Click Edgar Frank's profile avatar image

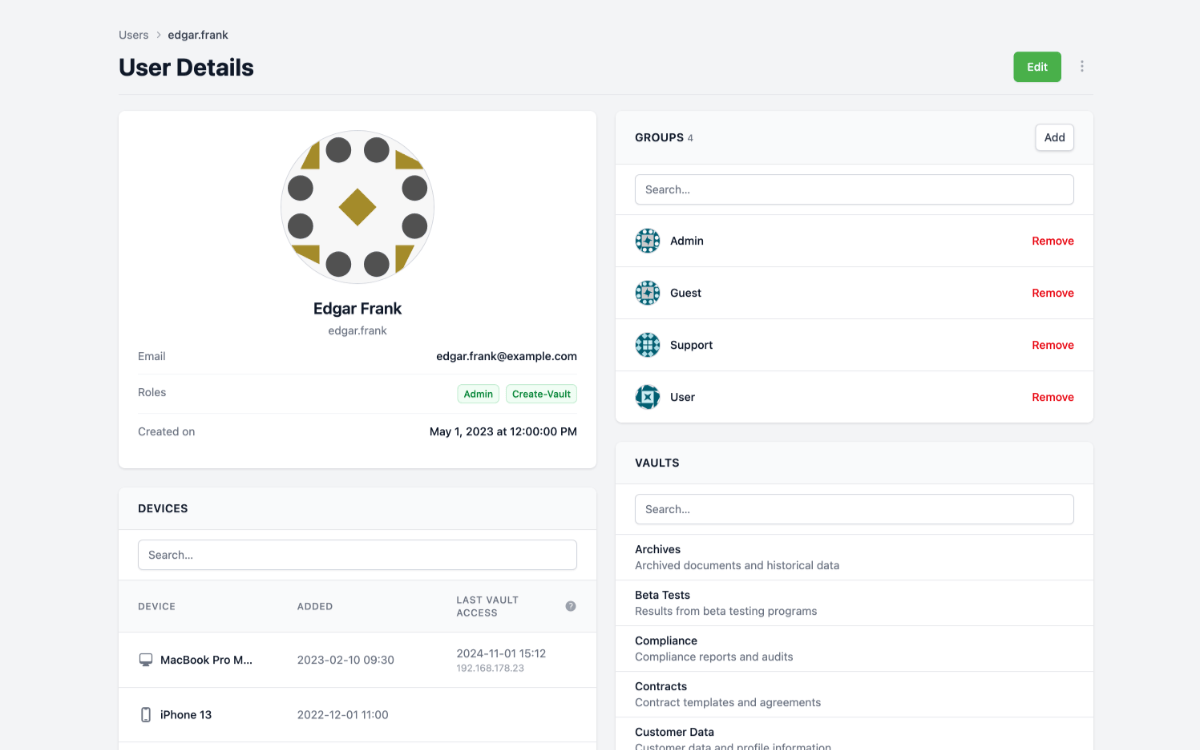click(x=357, y=206)
